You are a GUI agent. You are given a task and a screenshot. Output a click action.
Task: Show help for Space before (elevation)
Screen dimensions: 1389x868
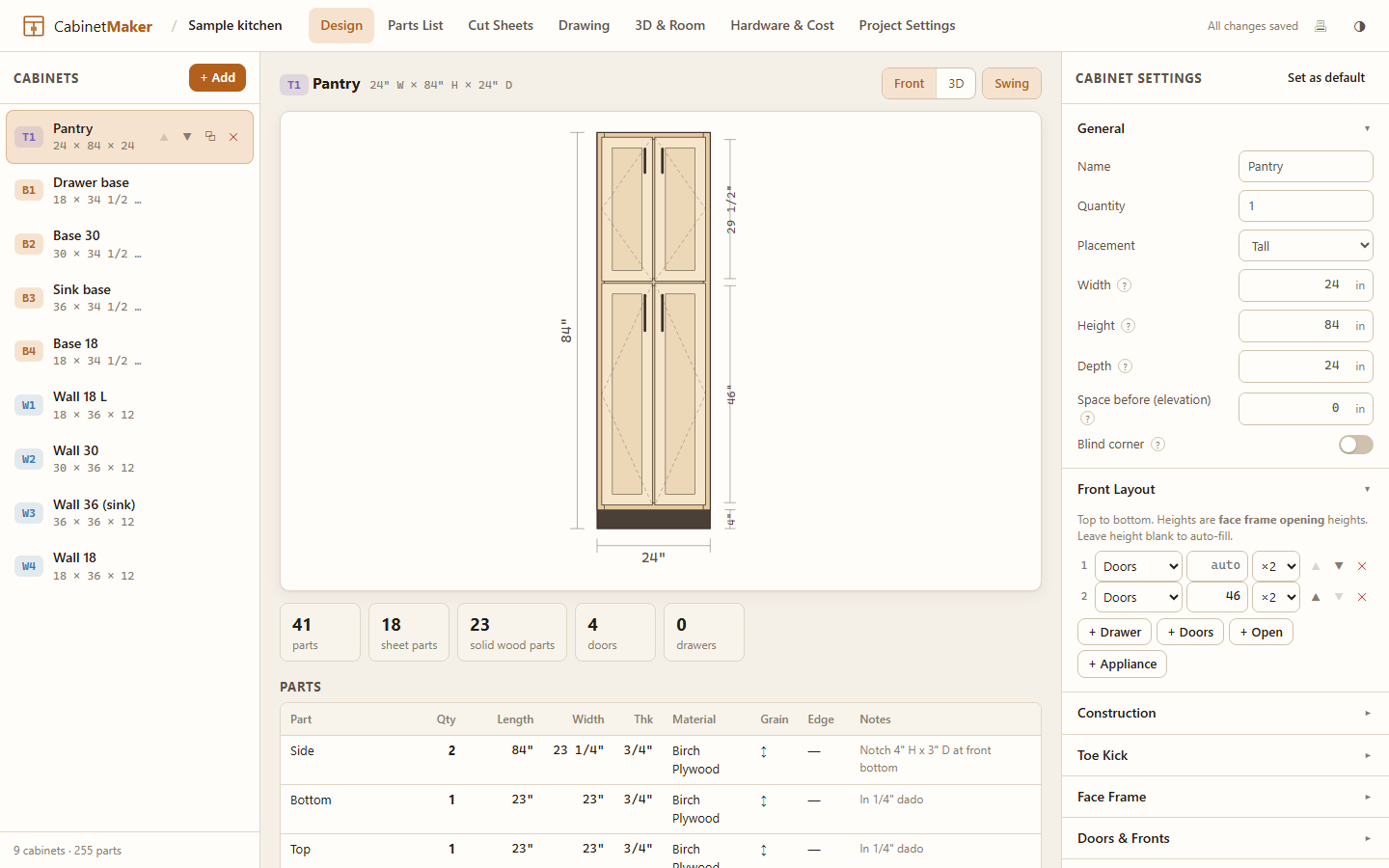click(1087, 419)
